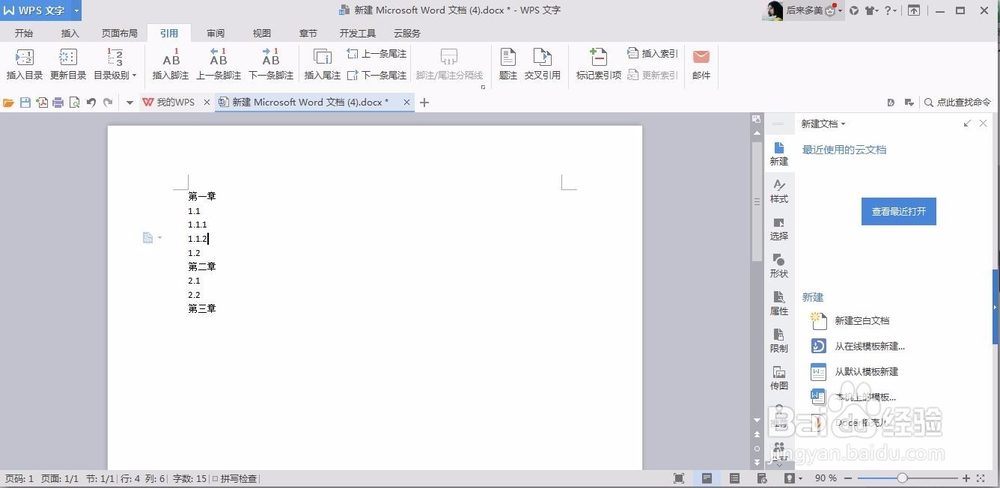The image size is (1000, 488).
Task: Click the 更新目录 button
Action: (68, 64)
